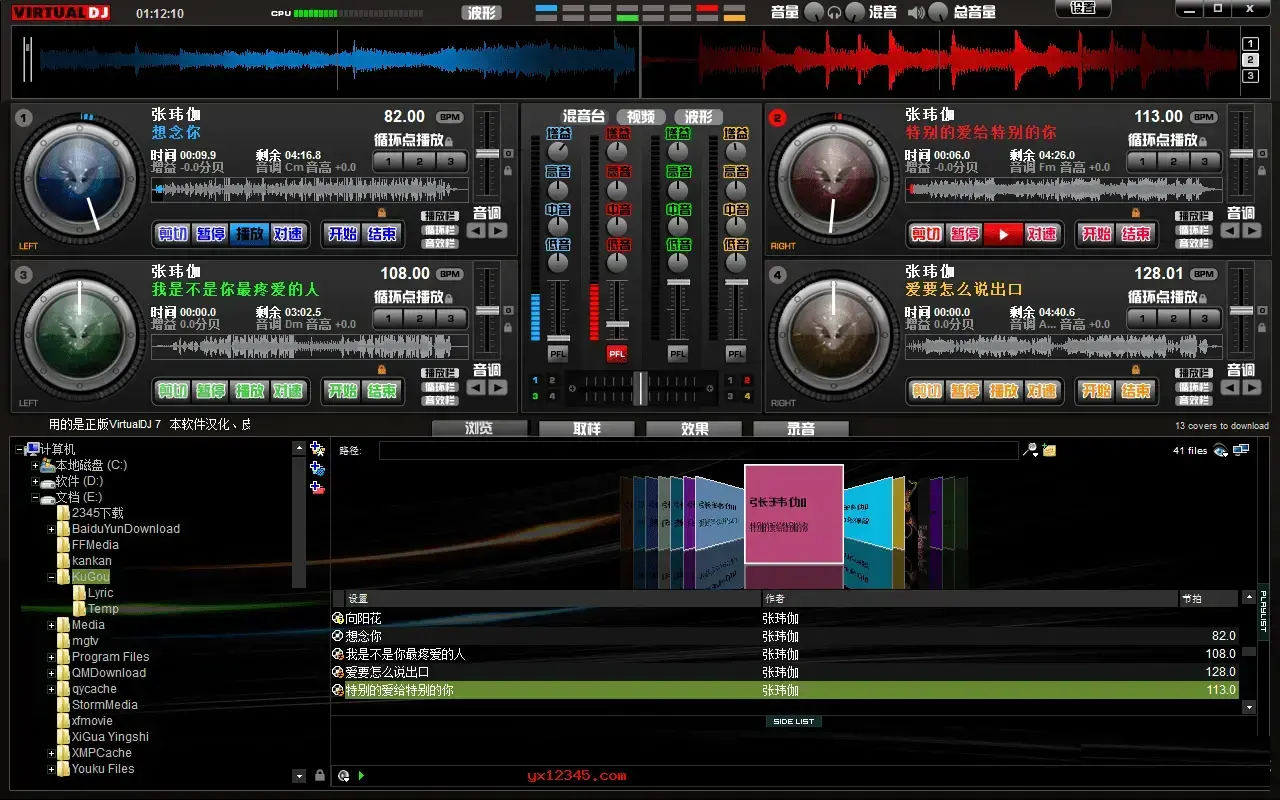Select 循环栏 panel on deck 1
The width and height of the screenshot is (1280, 800).
point(440,230)
